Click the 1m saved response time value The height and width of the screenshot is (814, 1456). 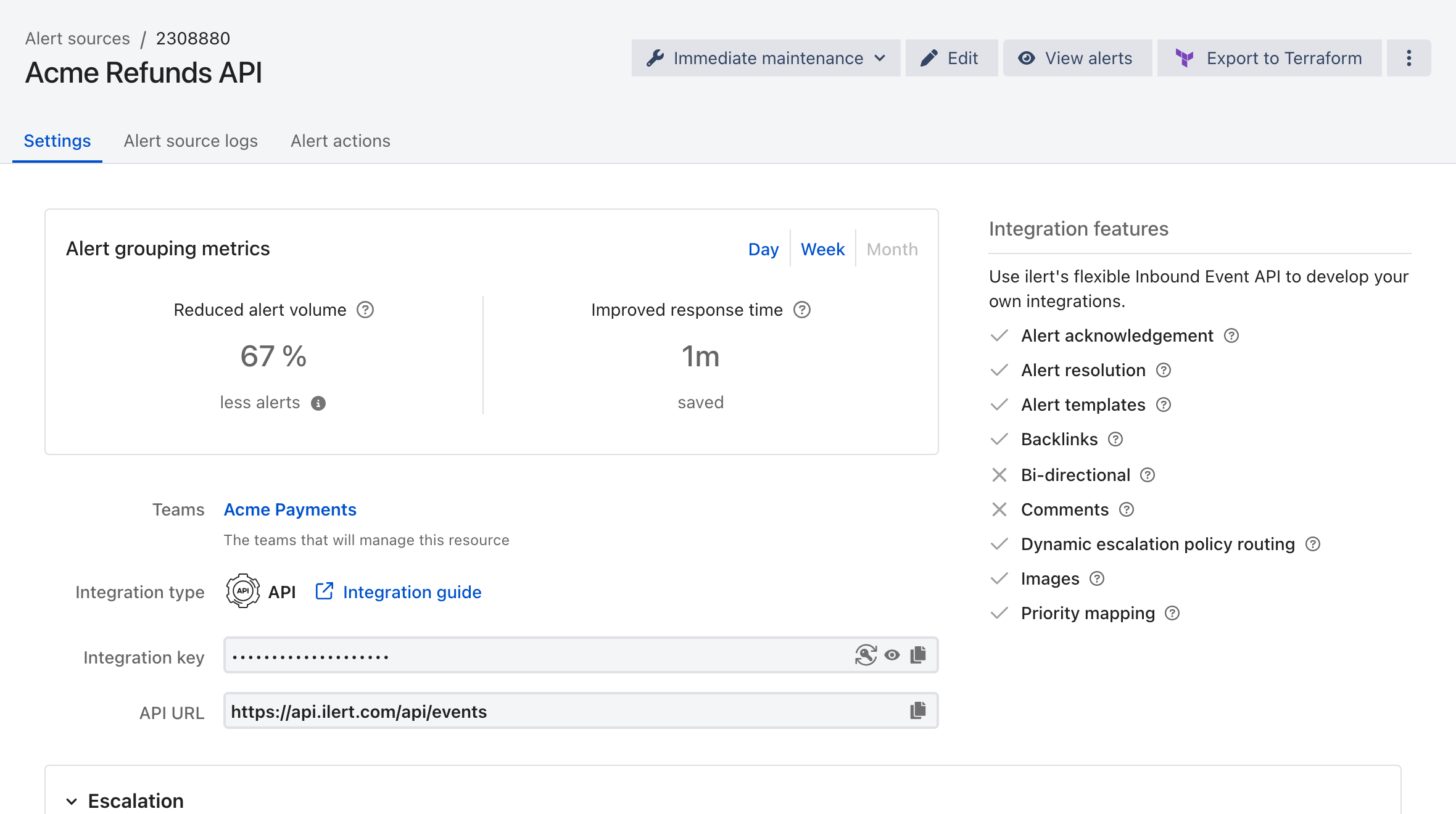click(700, 356)
